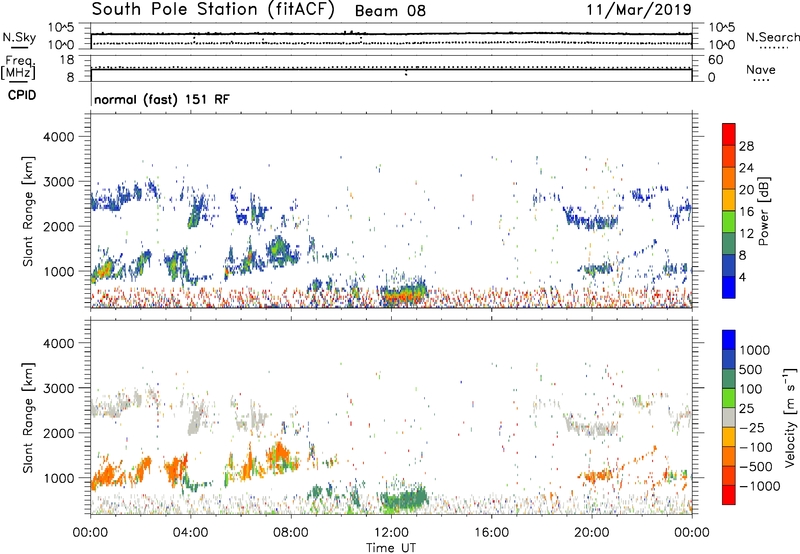Click the yellow 16-20 dB power swatch
Viewport: 800px width, 554px height.
coord(729,199)
